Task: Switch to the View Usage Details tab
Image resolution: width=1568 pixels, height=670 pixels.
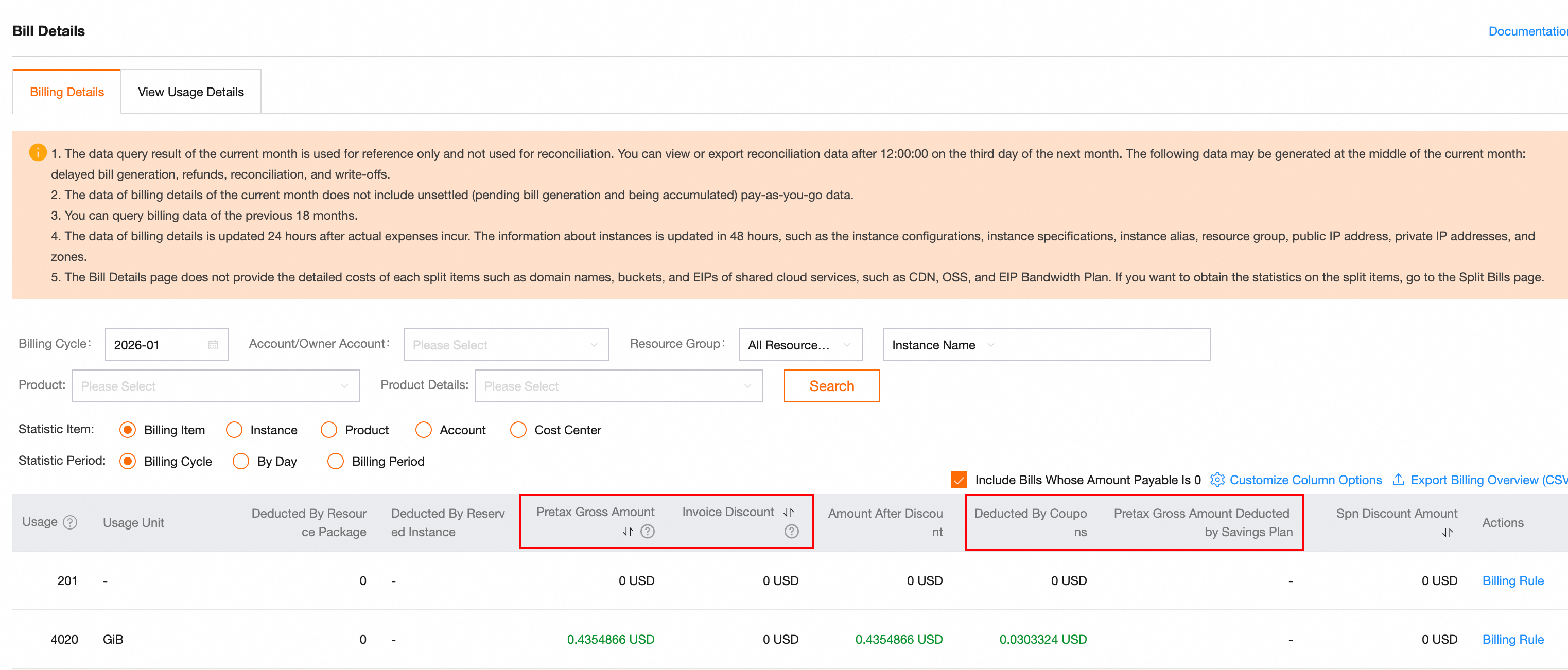Action: (190, 92)
